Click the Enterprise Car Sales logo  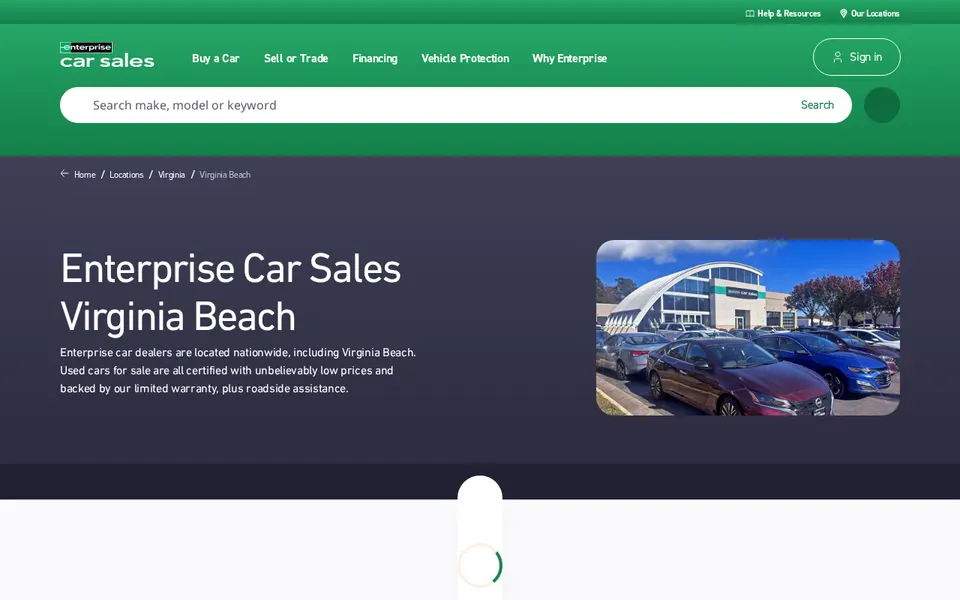coord(107,54)
